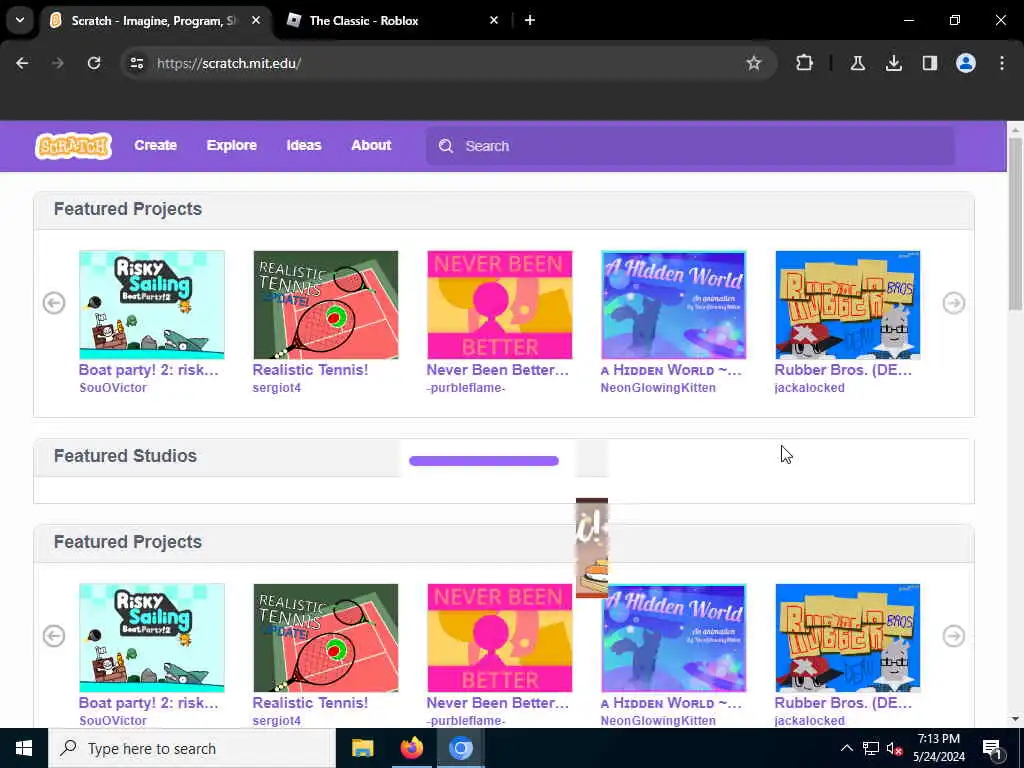Viewport: 1024px width, 768px height.
Task: Bookmark this page with the star
Action: point(754,63)
